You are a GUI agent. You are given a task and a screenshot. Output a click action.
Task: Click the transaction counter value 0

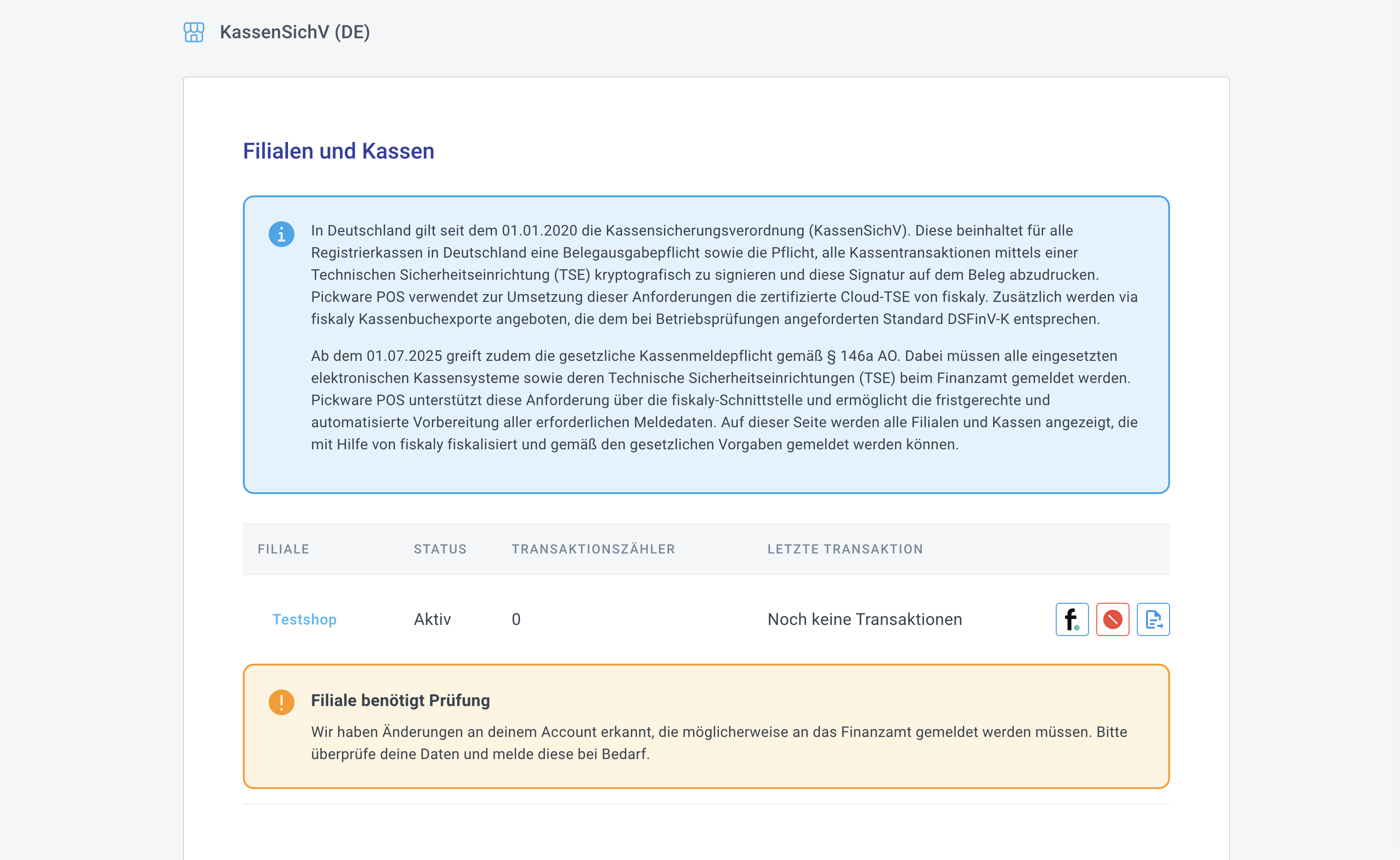tap(516, 619)
